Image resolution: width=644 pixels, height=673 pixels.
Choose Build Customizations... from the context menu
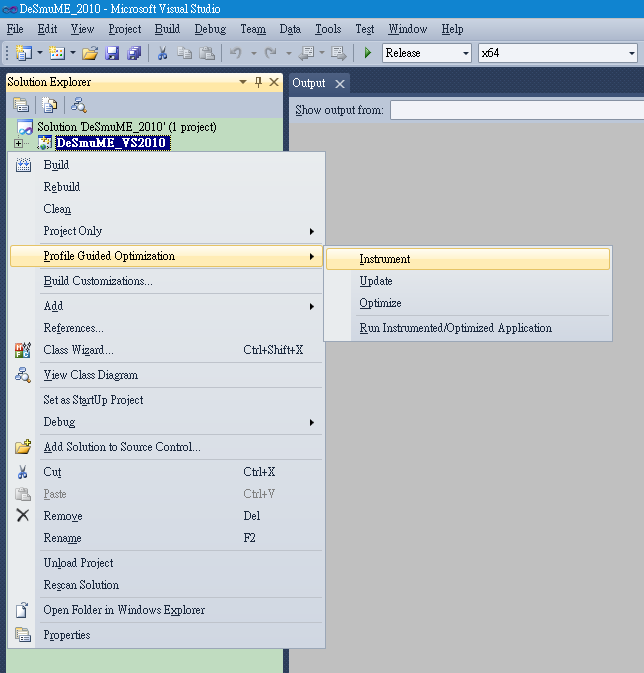point(166,281)
